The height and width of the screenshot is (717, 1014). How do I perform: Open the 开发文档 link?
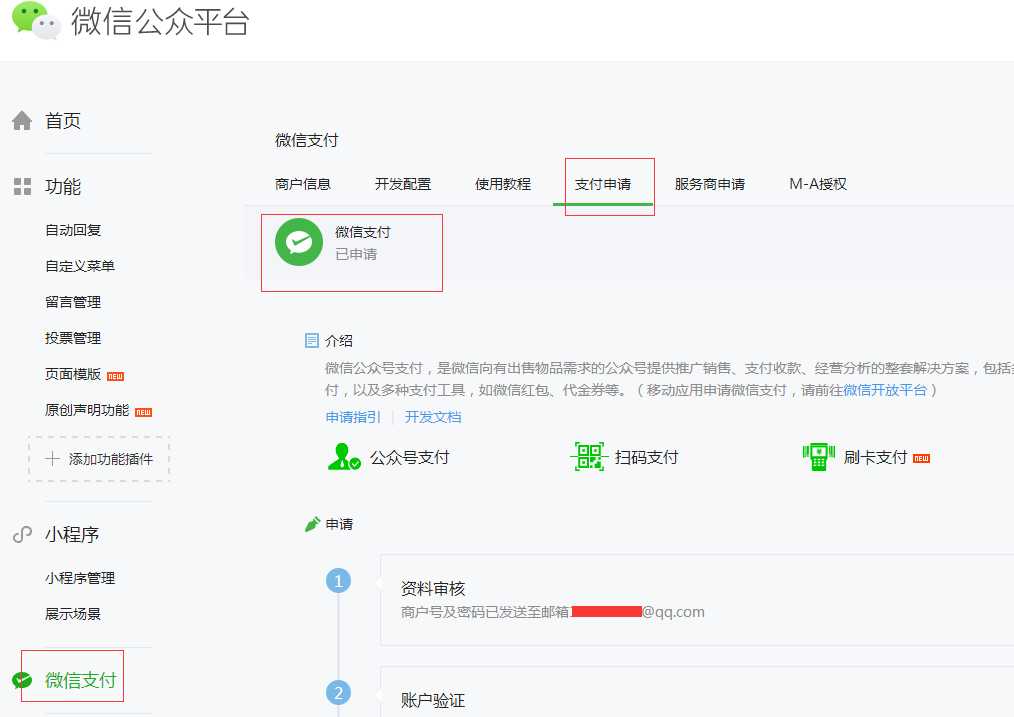[433, 417]
